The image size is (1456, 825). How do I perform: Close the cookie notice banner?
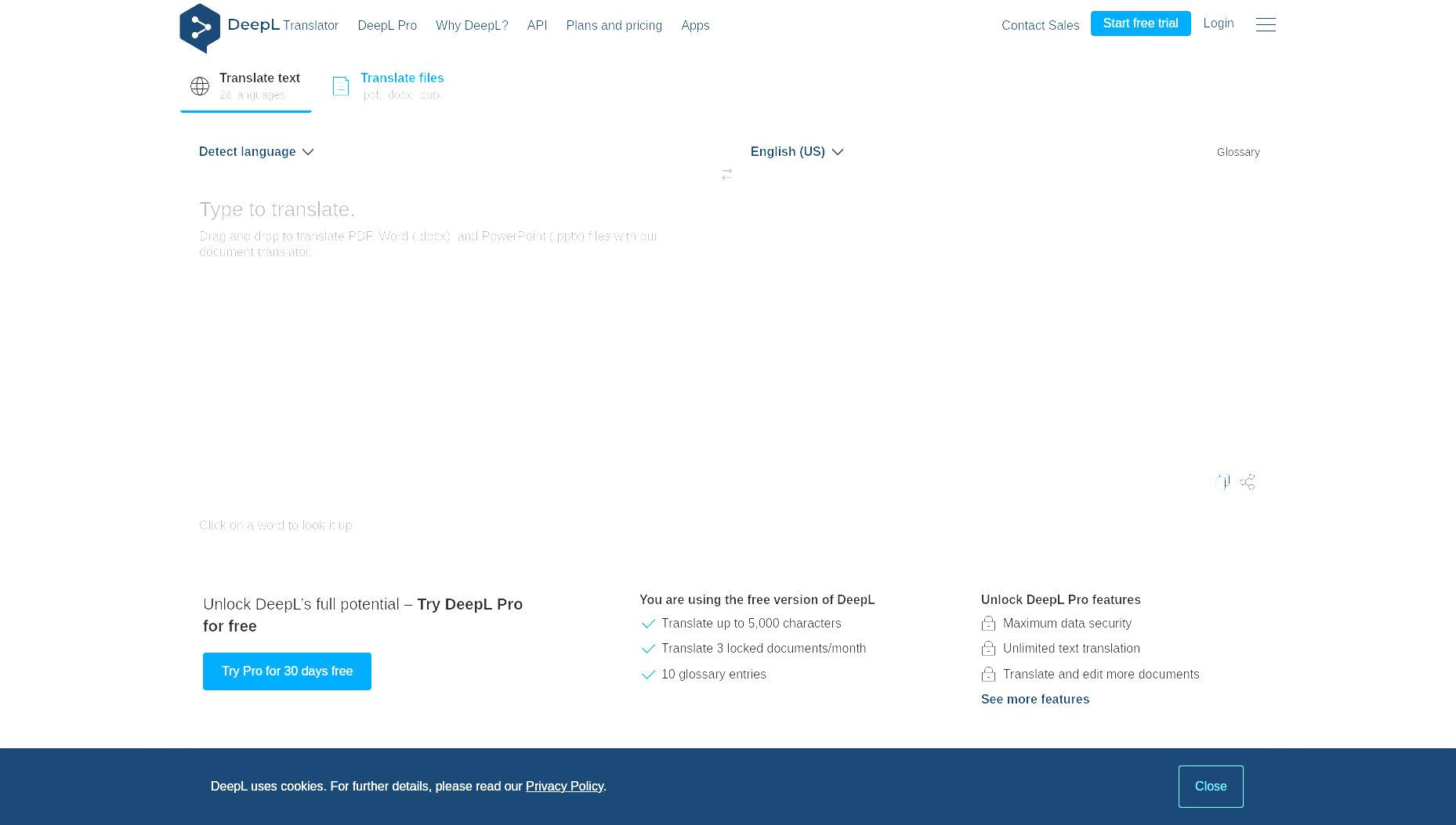(1211, 787)
